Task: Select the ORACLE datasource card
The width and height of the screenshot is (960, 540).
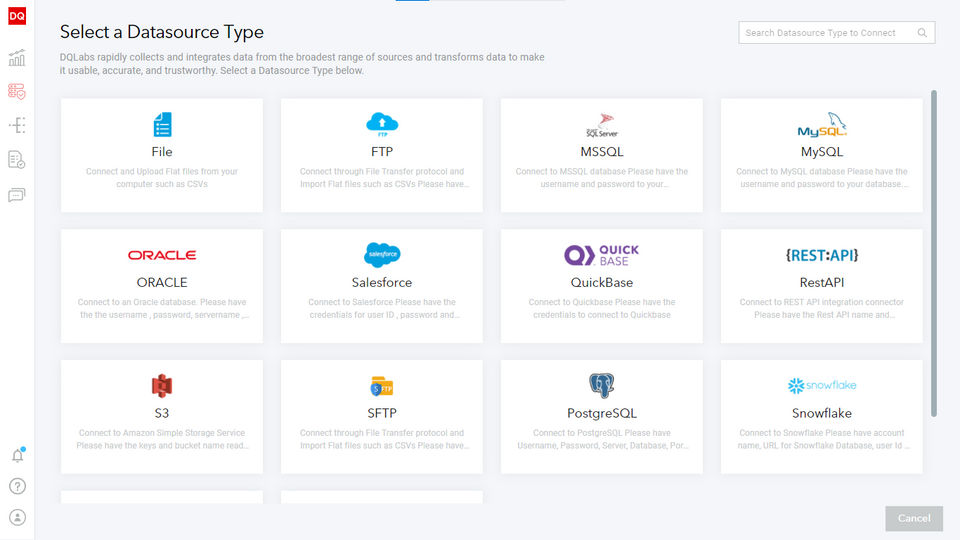Action: point(162,285)
